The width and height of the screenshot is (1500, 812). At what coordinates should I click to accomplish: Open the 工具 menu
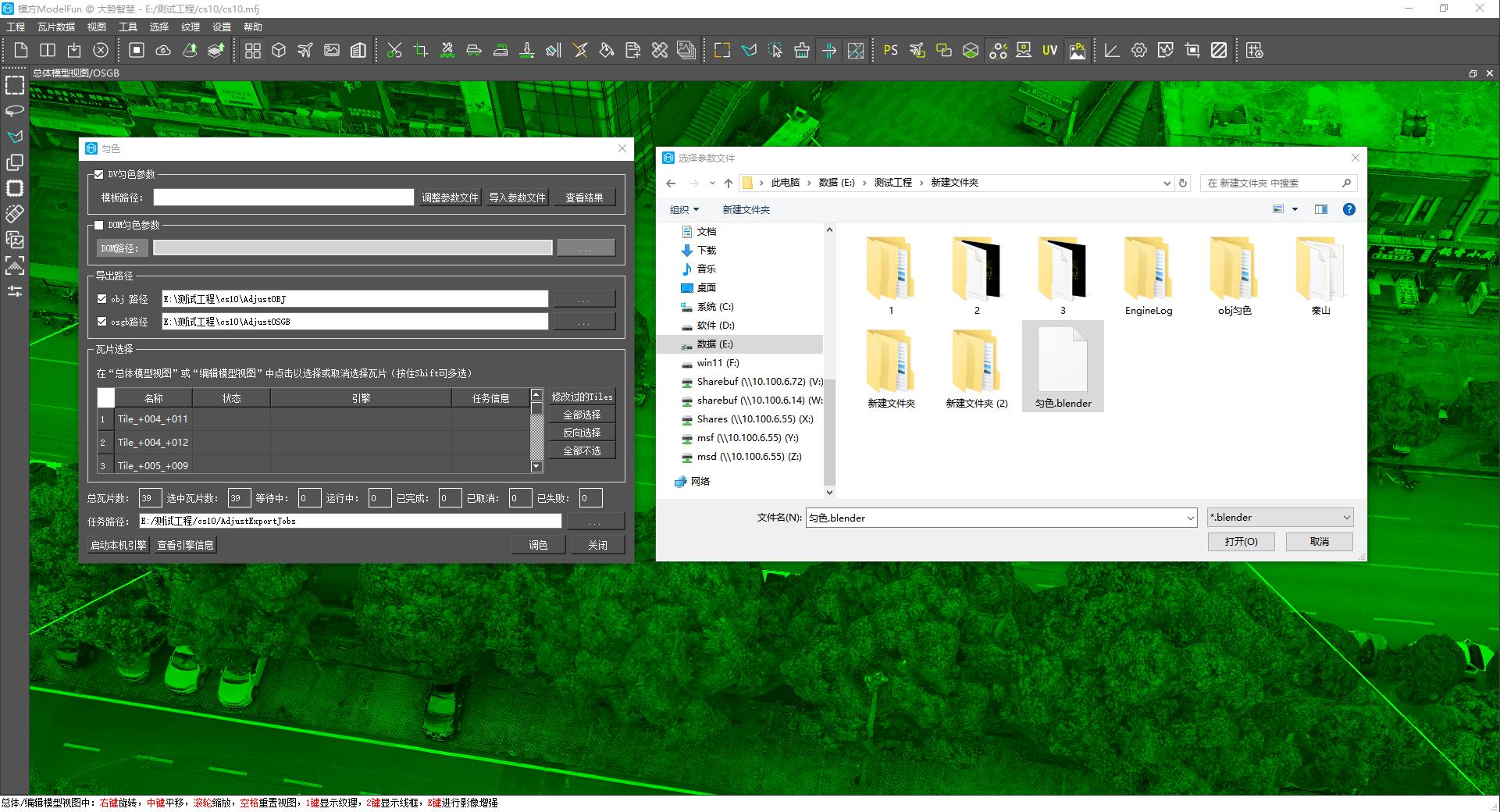[128, 27]
